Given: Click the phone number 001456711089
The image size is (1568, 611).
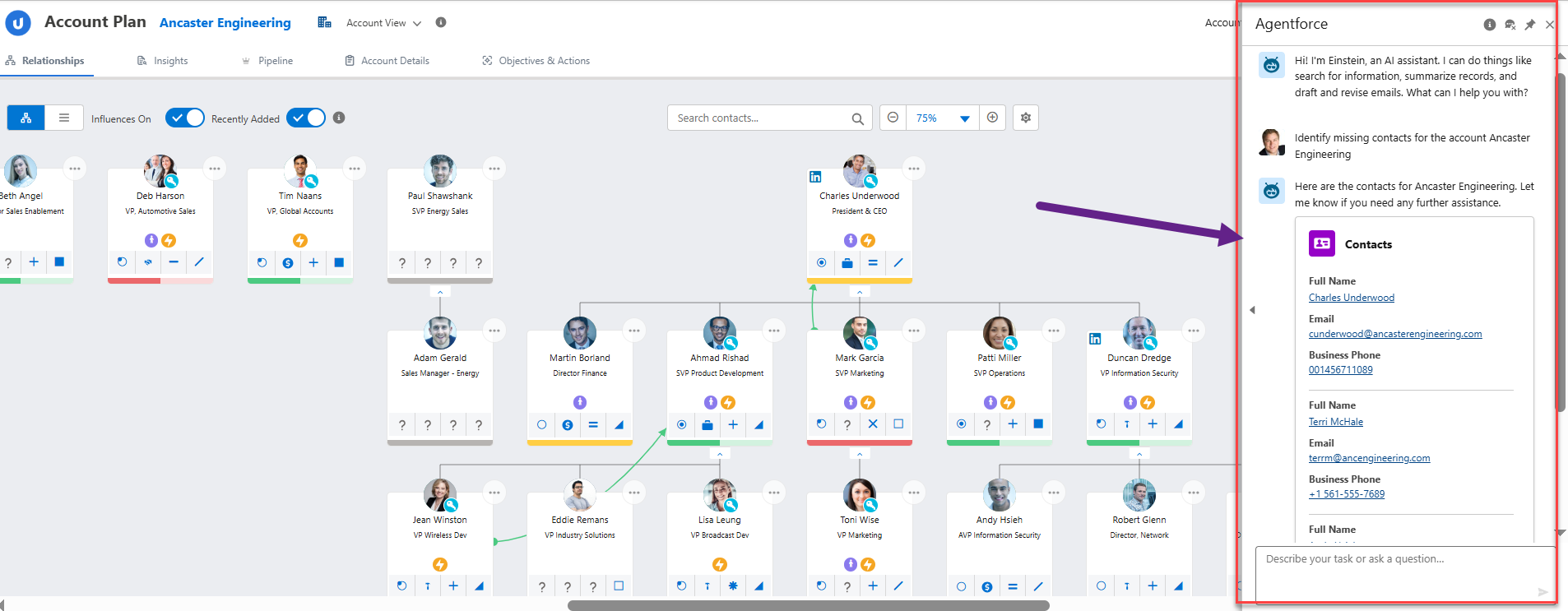Looking at the screenshot, I should pos(1341,370).
